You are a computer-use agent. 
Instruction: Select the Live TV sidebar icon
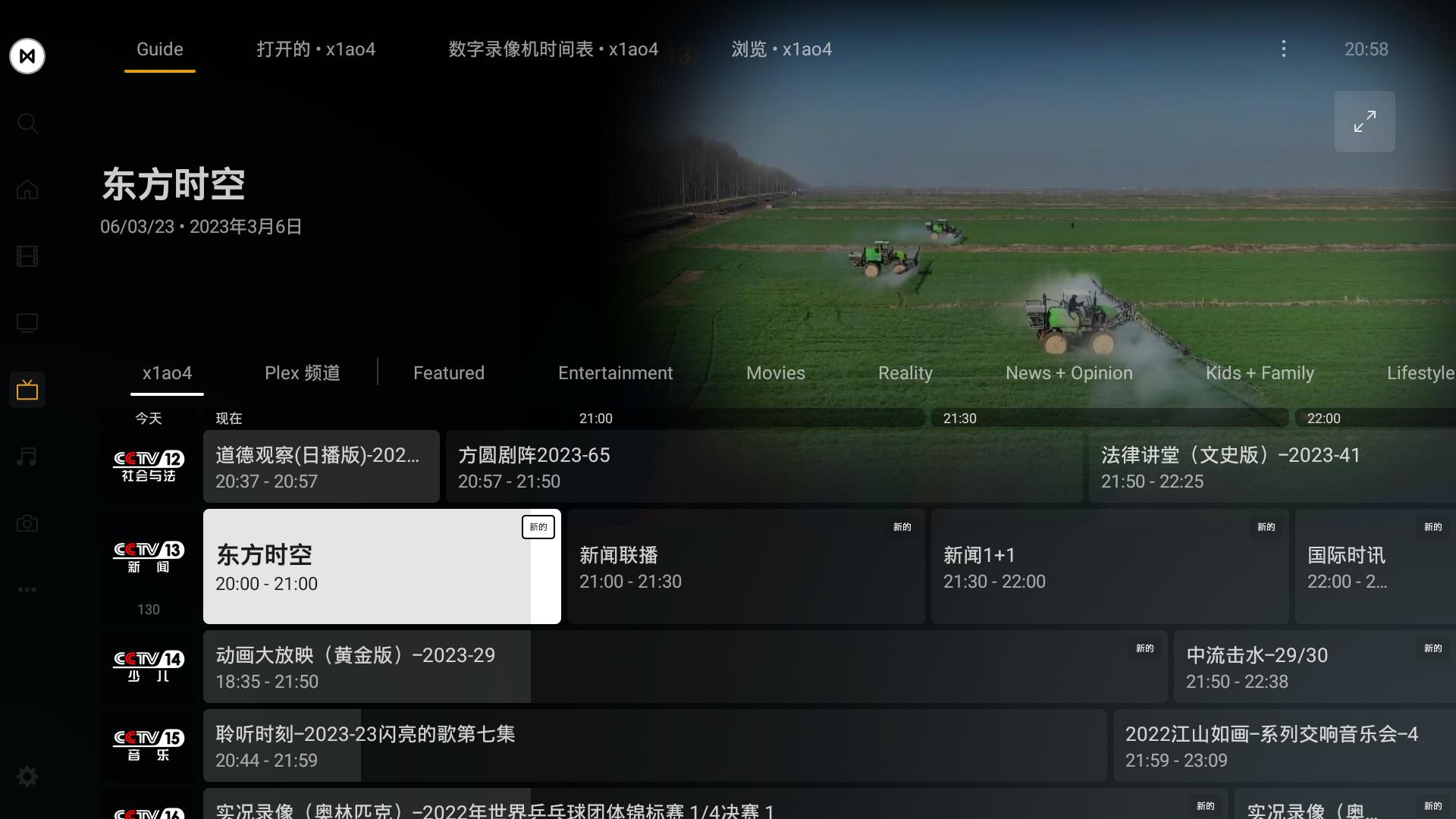coord(27,389)
